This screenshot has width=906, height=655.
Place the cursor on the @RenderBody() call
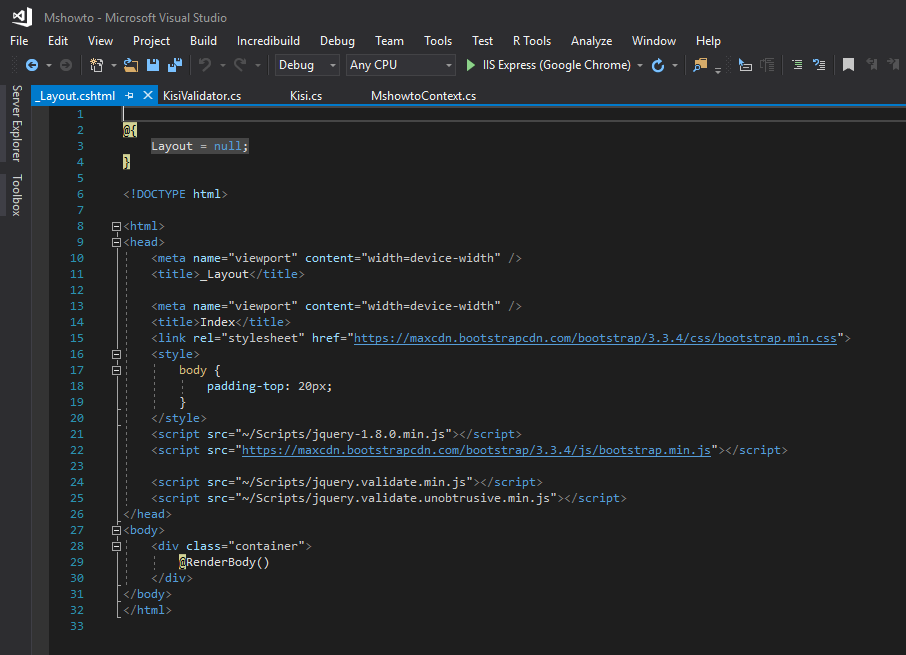coord(224,562)
